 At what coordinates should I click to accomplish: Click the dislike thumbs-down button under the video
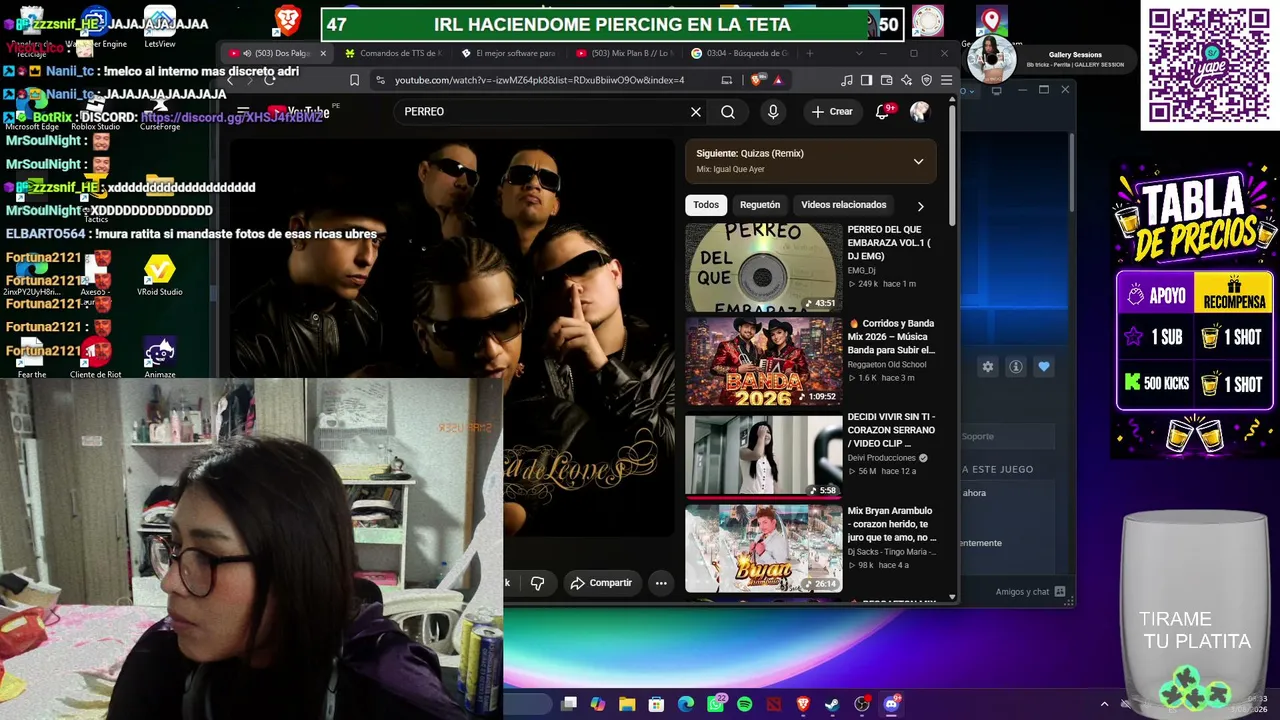537,583
